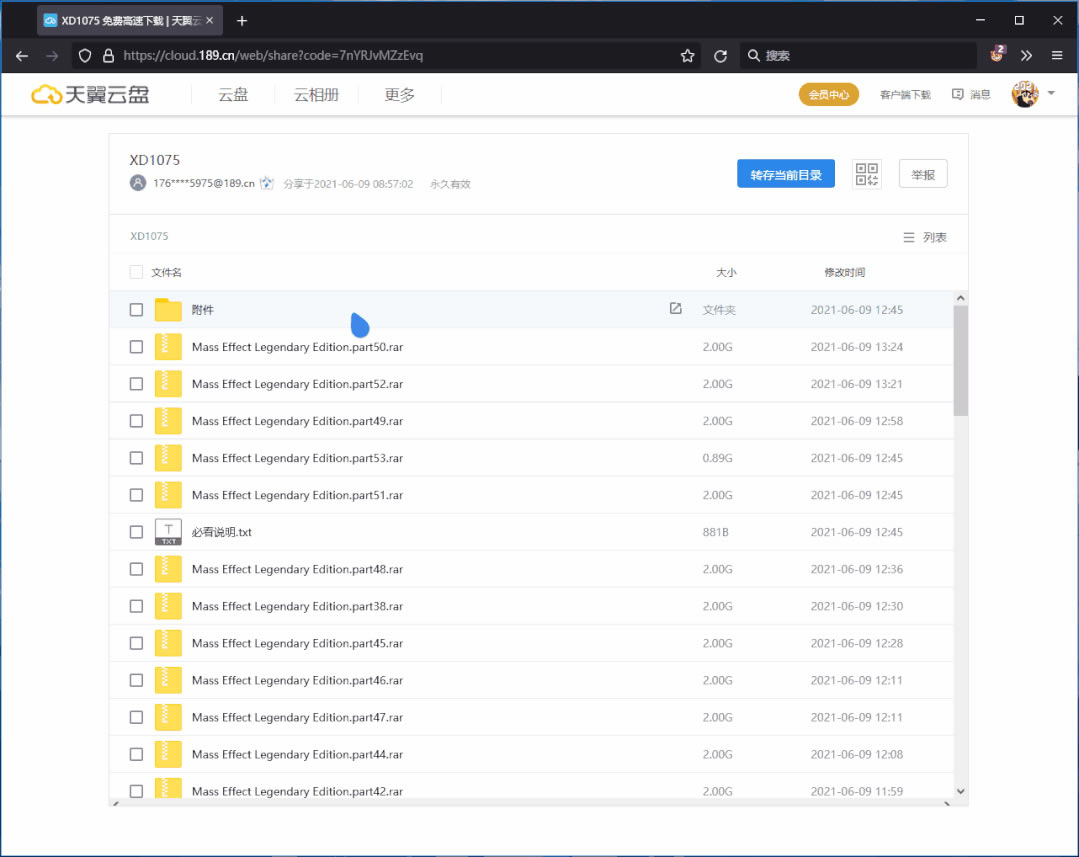Click the sharer's avatar icon
Viewport: 1079px width, 857px height.
click(x=138, y=183)
